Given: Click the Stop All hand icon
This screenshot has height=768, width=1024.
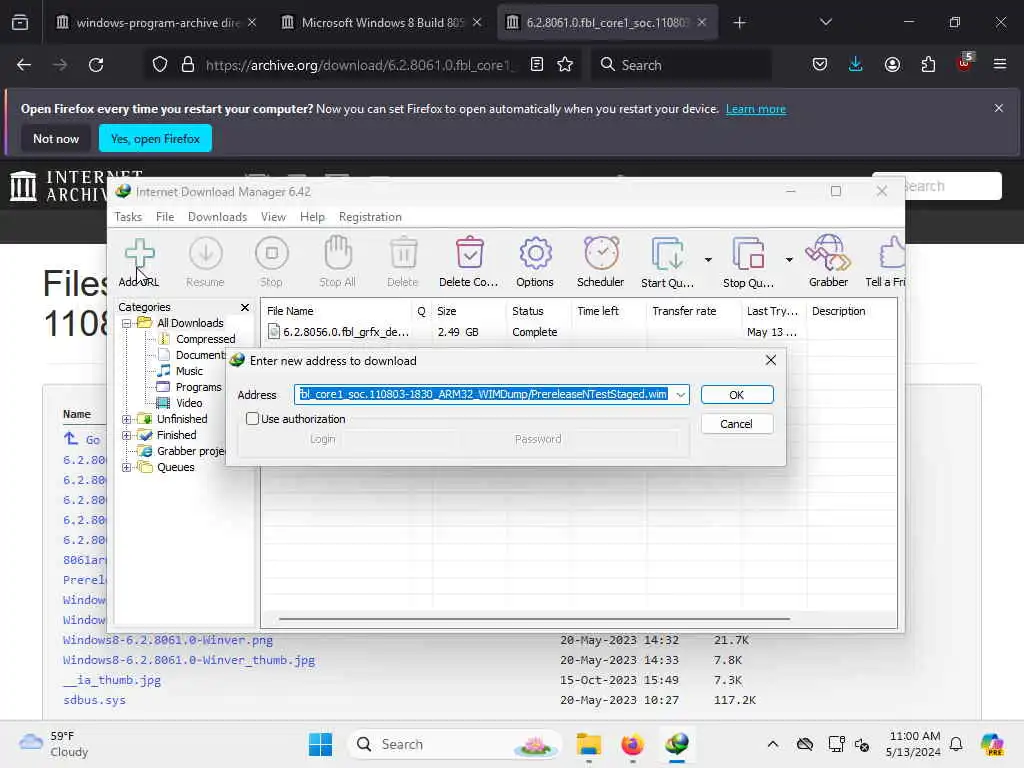Looking at the screenshot, I should coord(338,262).
